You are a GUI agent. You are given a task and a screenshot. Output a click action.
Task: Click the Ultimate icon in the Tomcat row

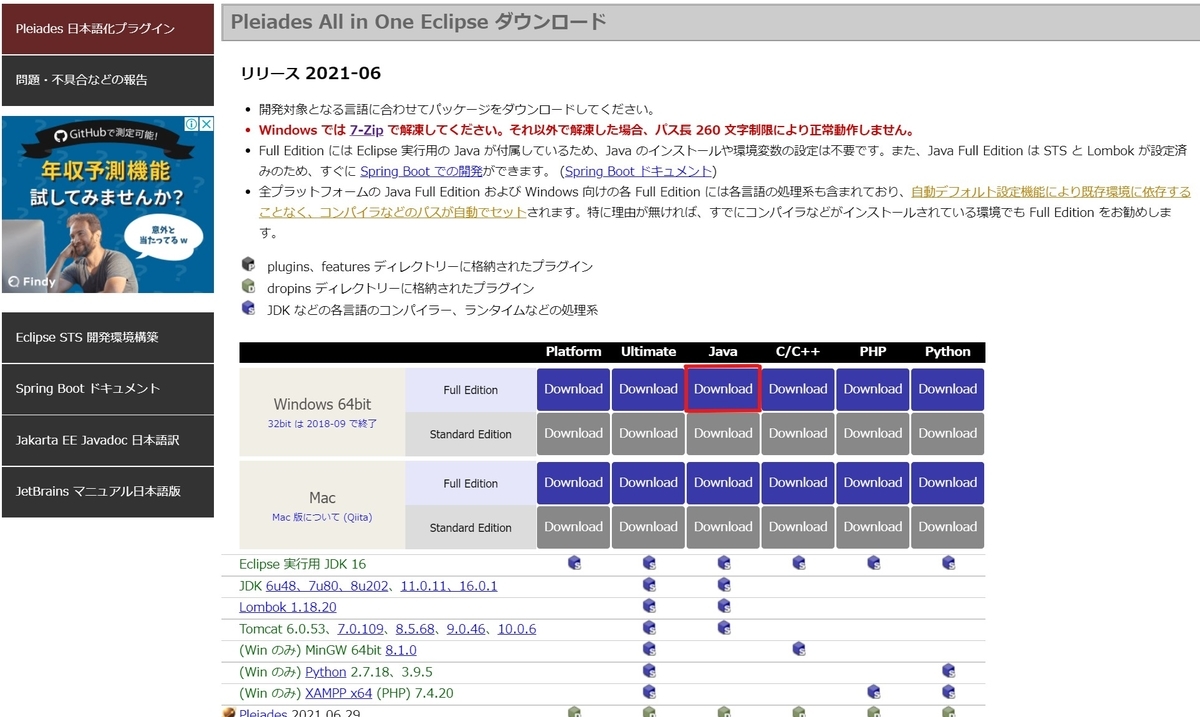(649, 628)
